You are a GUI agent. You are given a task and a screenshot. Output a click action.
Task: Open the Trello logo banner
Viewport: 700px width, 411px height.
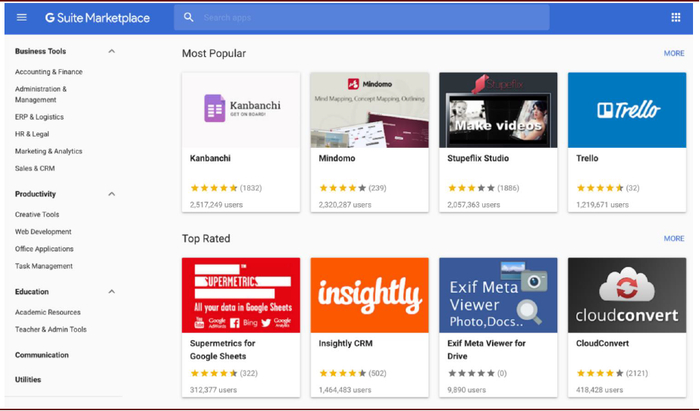tap(627, 110)
